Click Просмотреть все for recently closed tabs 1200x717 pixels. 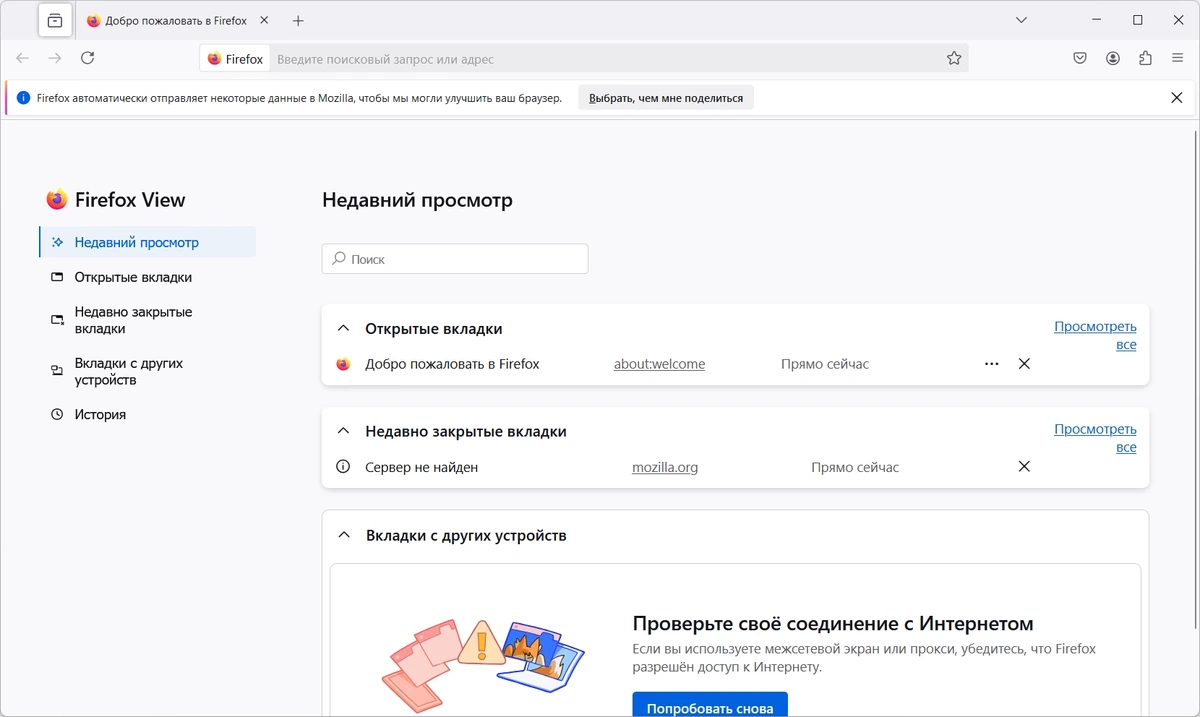[1095, 439]
